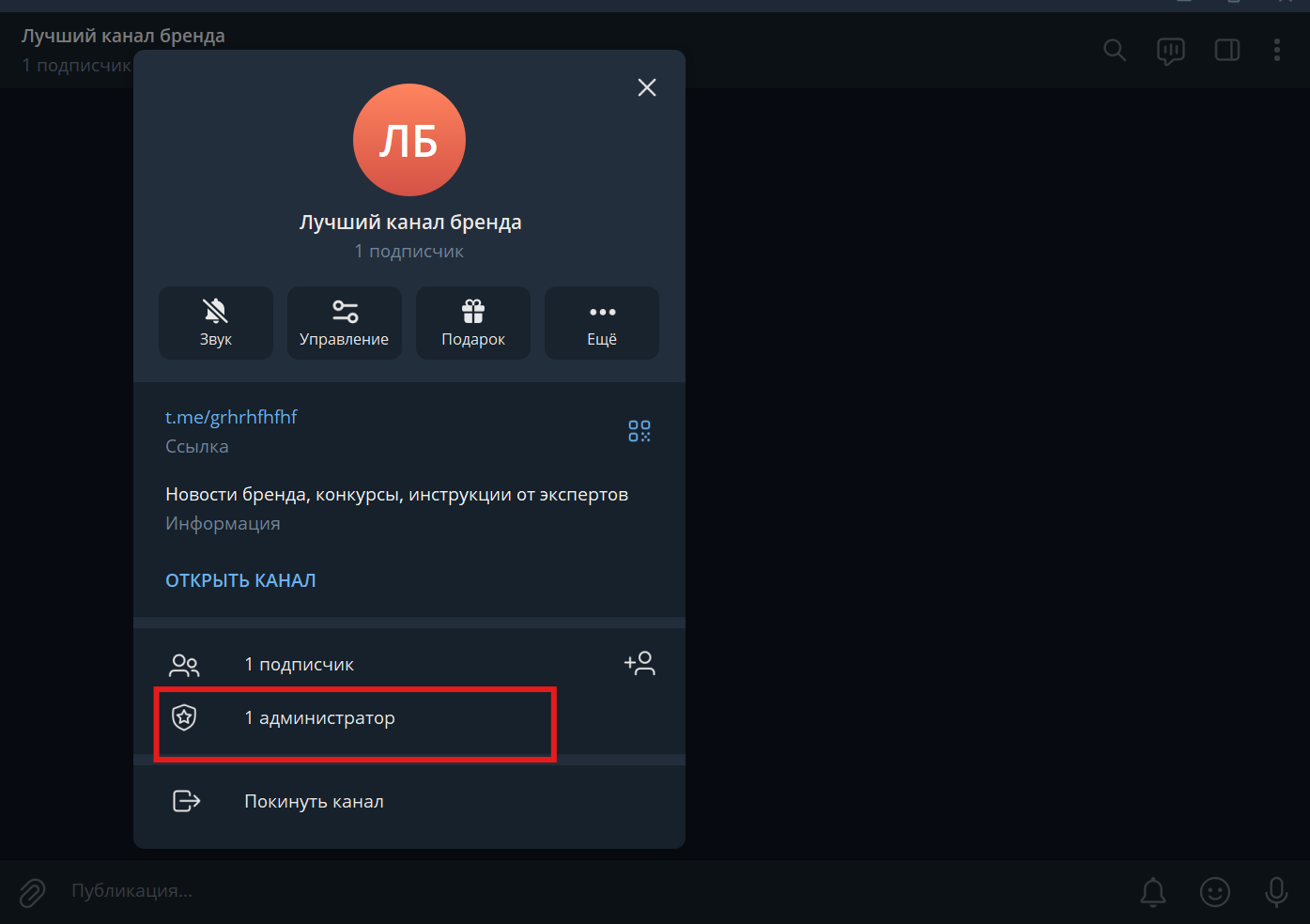This screenshot has height=924, width=1310.
Task: Click the add subscribers icon
Action: click(640, 663)
